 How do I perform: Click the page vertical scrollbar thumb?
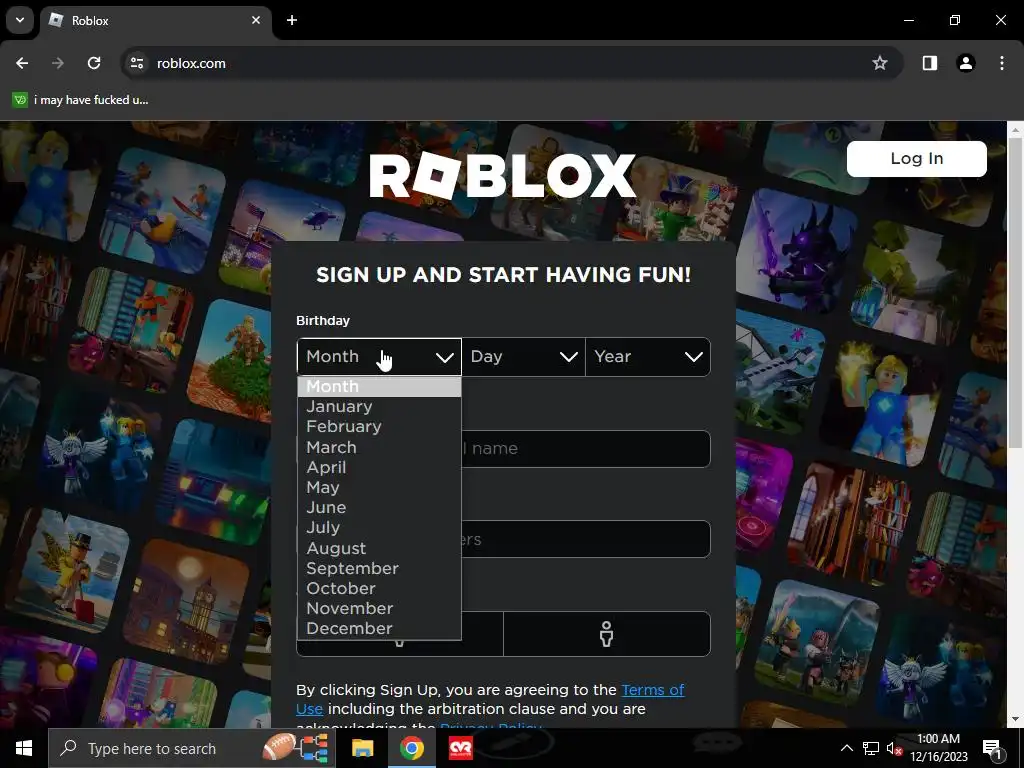pyautogui.click(x=1015, y=293)
